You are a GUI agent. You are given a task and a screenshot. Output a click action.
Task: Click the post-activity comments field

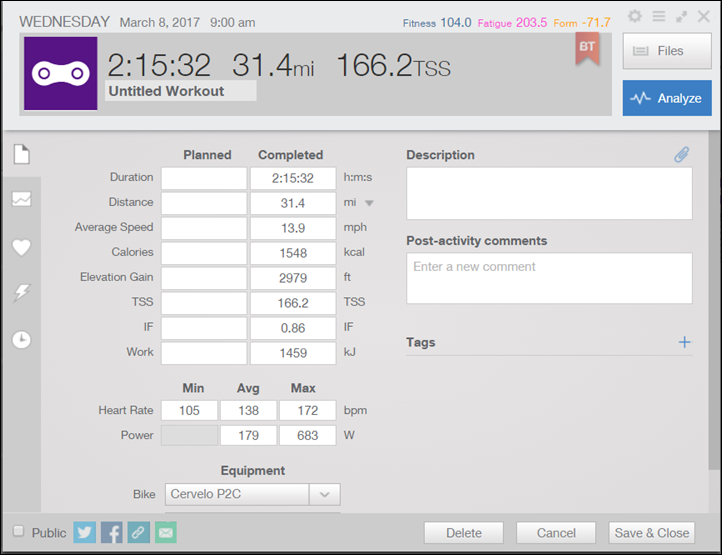point(548,278)
